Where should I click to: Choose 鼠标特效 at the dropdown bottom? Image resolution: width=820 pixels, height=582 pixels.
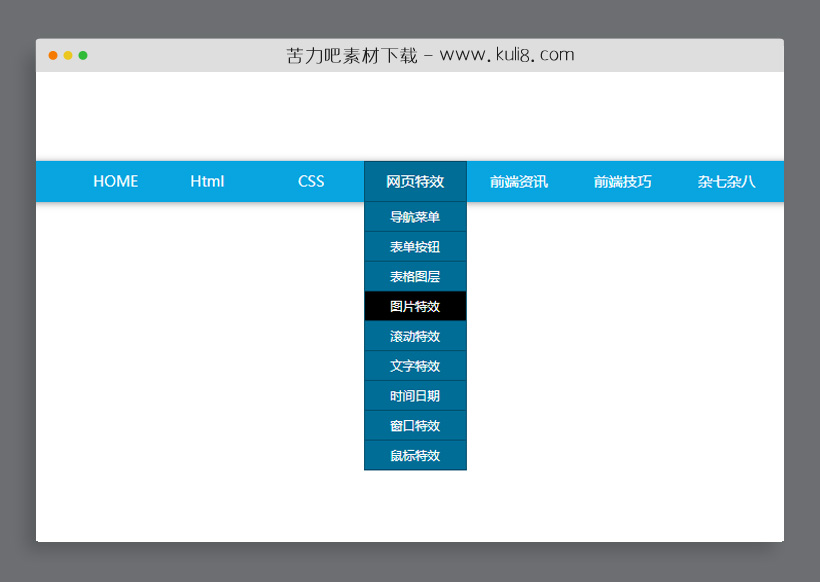415,455
